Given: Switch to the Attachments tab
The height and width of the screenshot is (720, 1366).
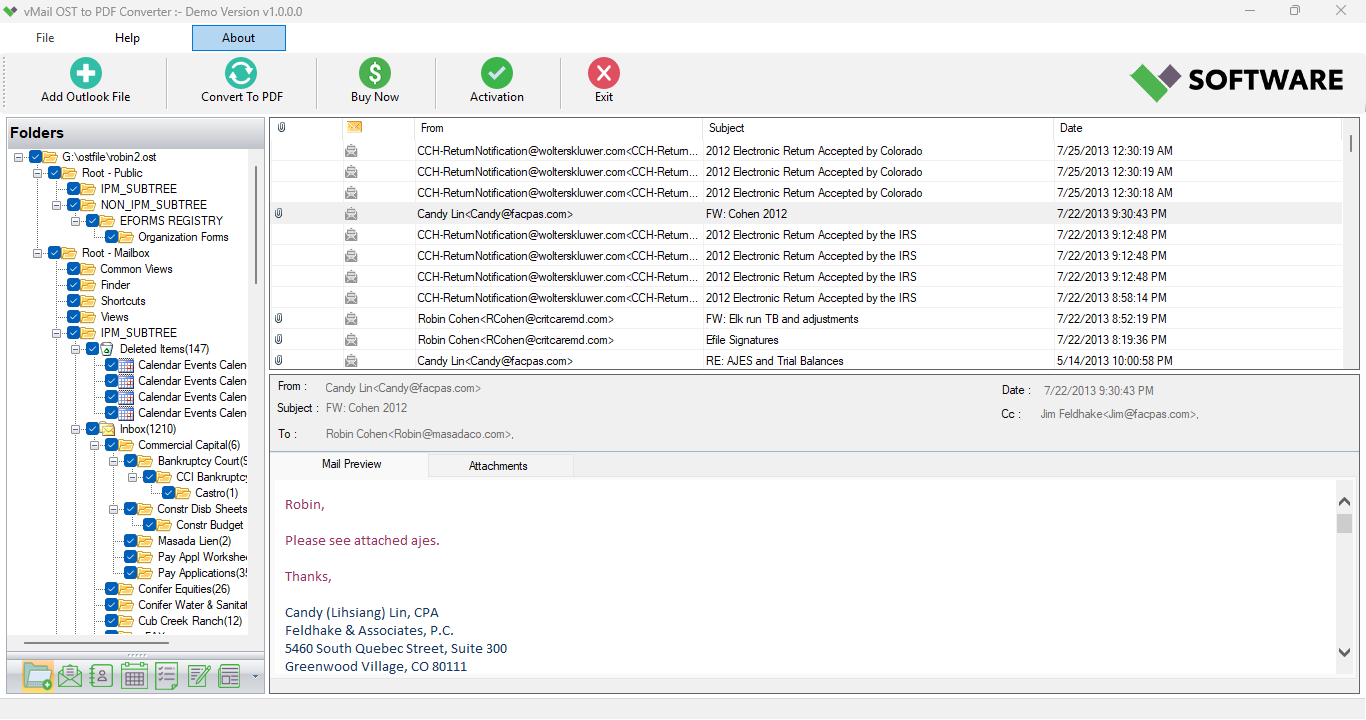Looking at the screenshot, I should [x=499, y=465].
